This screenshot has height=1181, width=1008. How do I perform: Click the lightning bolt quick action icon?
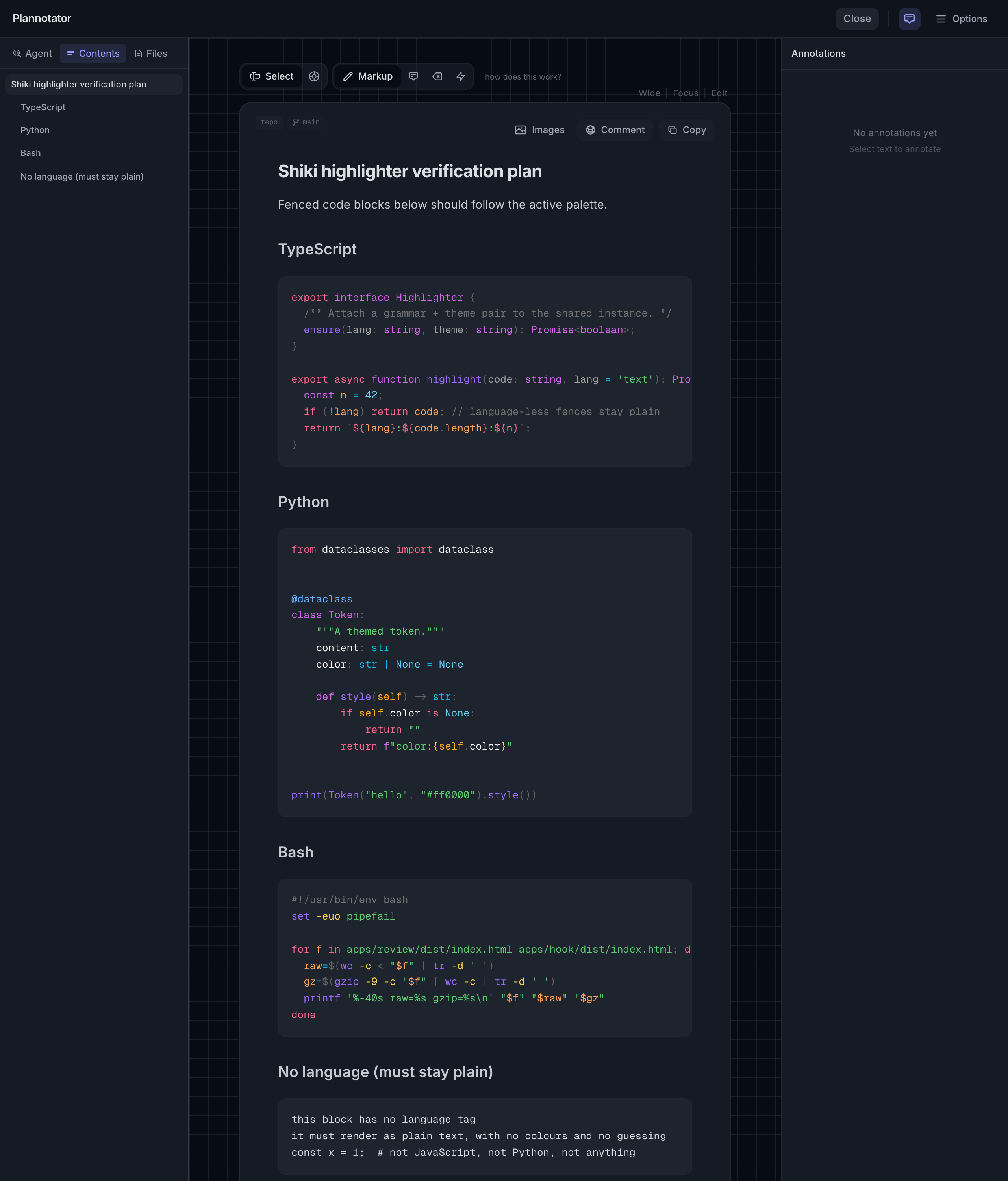(461, 76)
